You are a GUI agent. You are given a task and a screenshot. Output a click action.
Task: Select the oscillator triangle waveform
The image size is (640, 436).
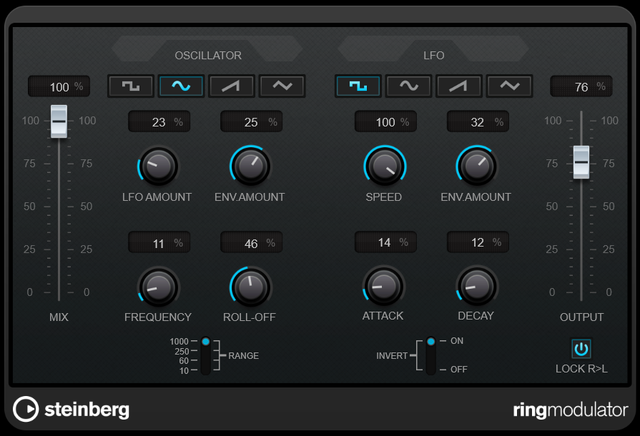click(282, 86)
